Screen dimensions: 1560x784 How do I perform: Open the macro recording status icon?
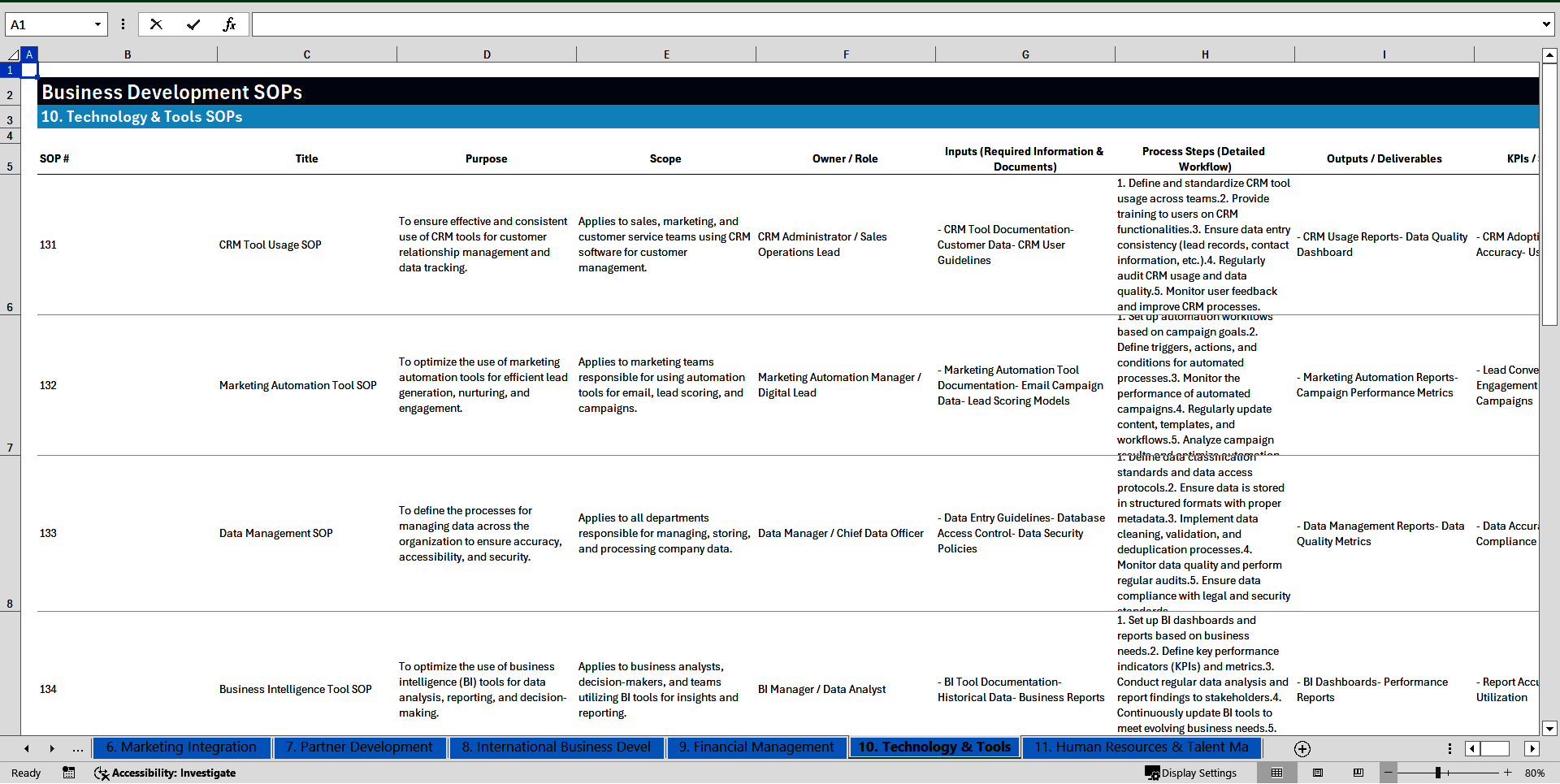(x=69, y=773)
